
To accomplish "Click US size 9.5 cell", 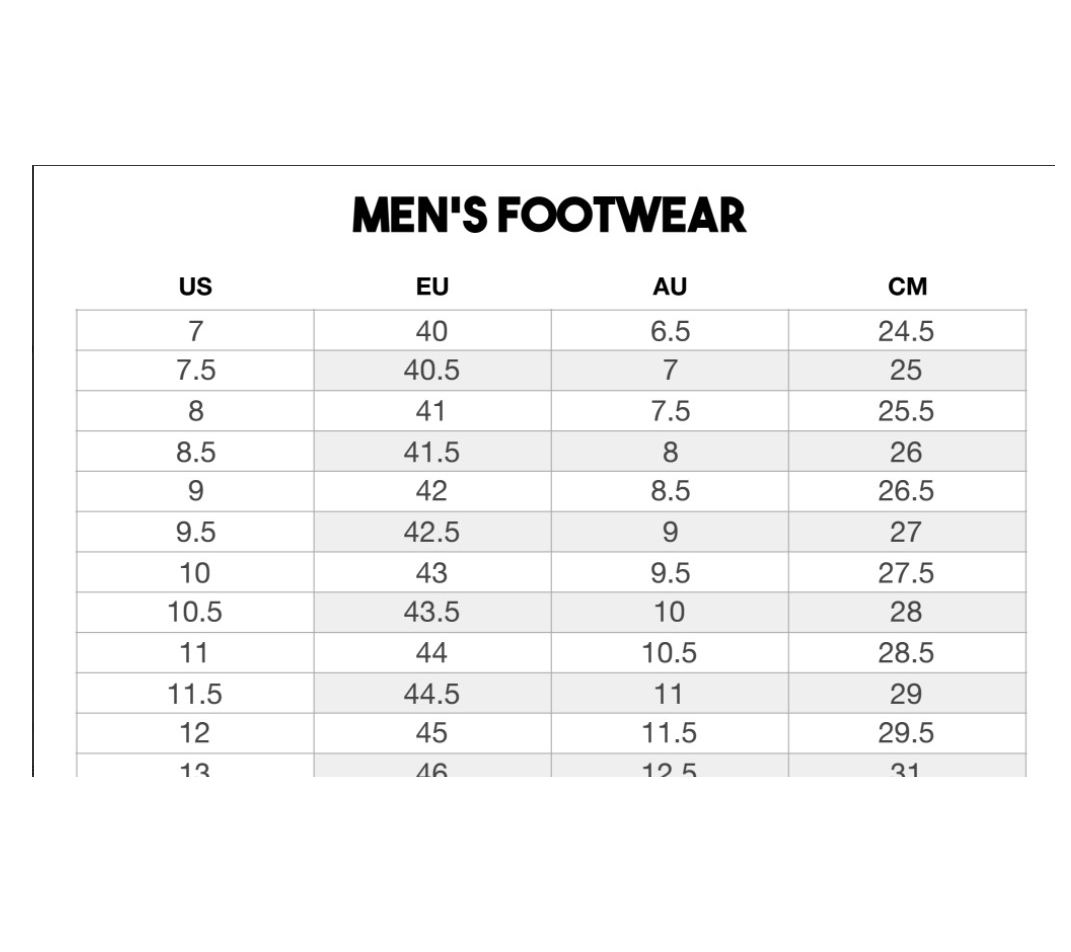I will [195, 532].
